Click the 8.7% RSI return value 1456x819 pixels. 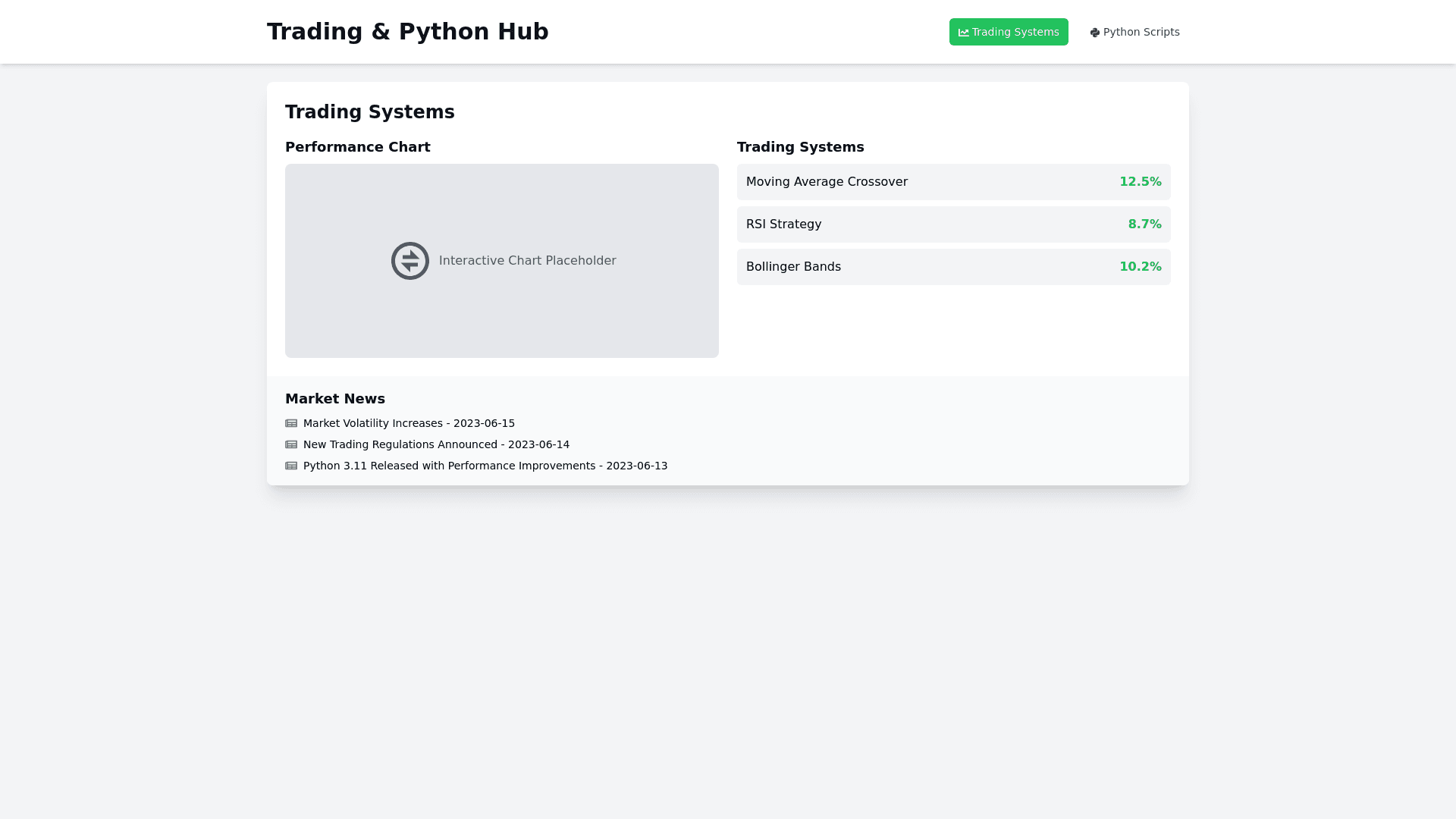pos(1144,224)
